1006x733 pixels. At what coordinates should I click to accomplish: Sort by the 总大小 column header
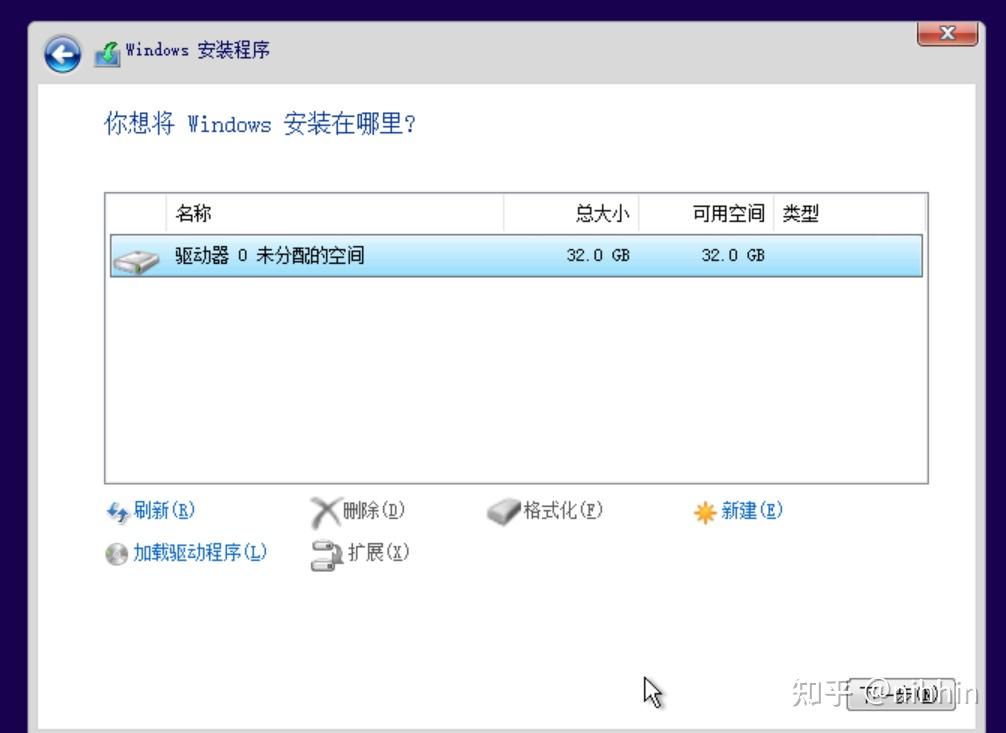tap(571, 213)
